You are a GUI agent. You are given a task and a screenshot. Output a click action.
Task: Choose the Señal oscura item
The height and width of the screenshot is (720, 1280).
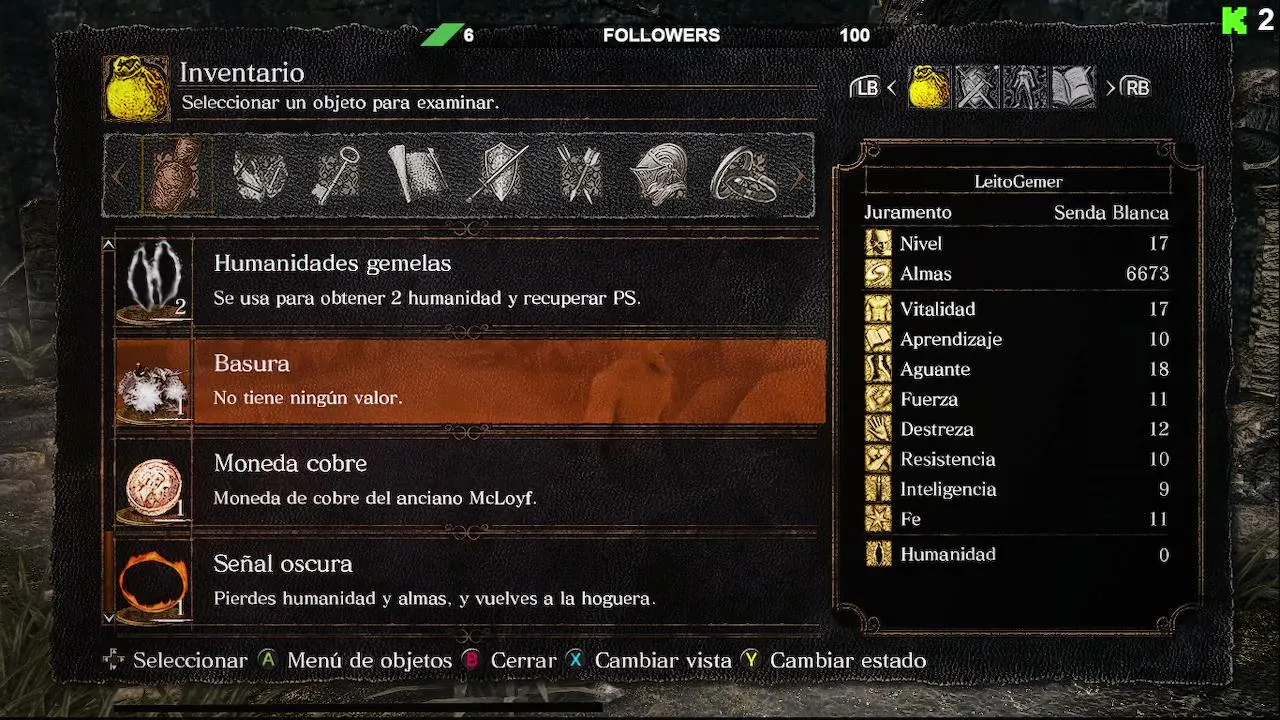(x=470, y=581)
